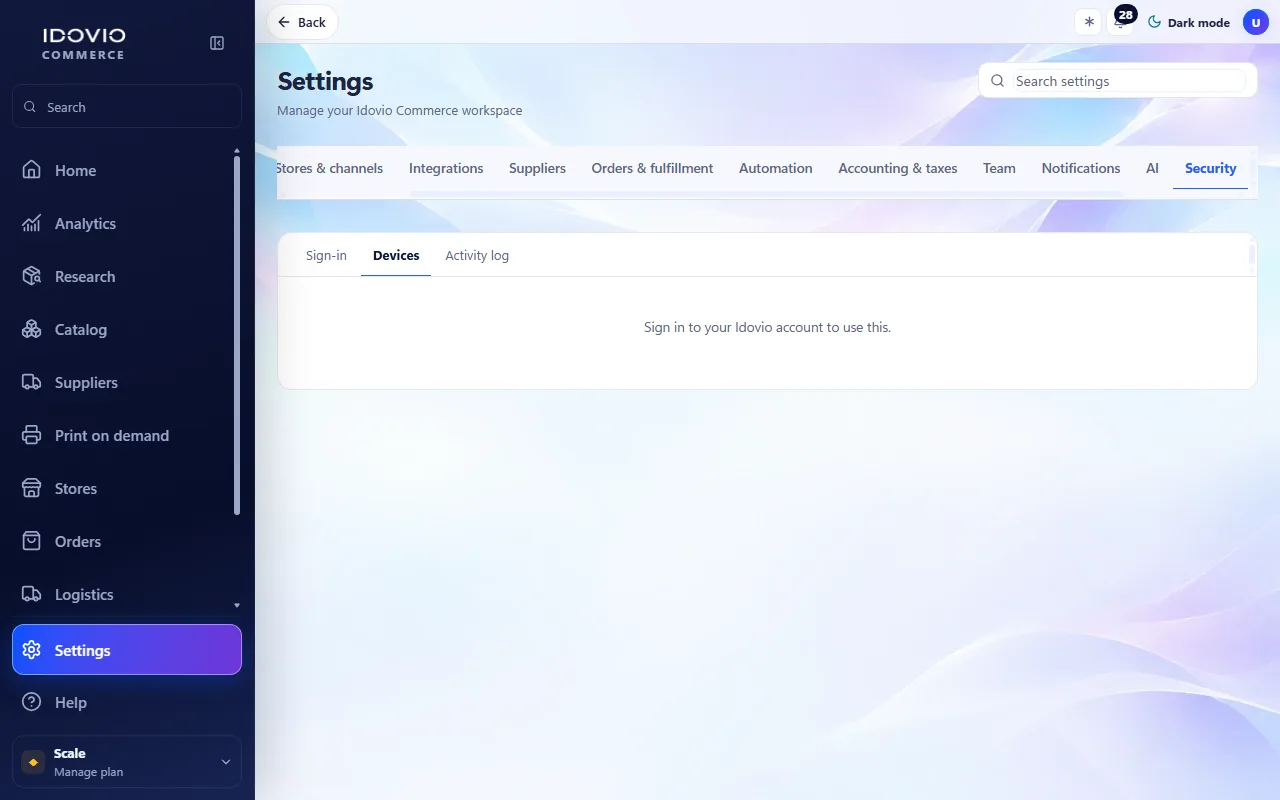The width and height of the screenshot is (1280, 800).
Task: Open the Orders shopping bag icon
Action: tap(32, 541)
